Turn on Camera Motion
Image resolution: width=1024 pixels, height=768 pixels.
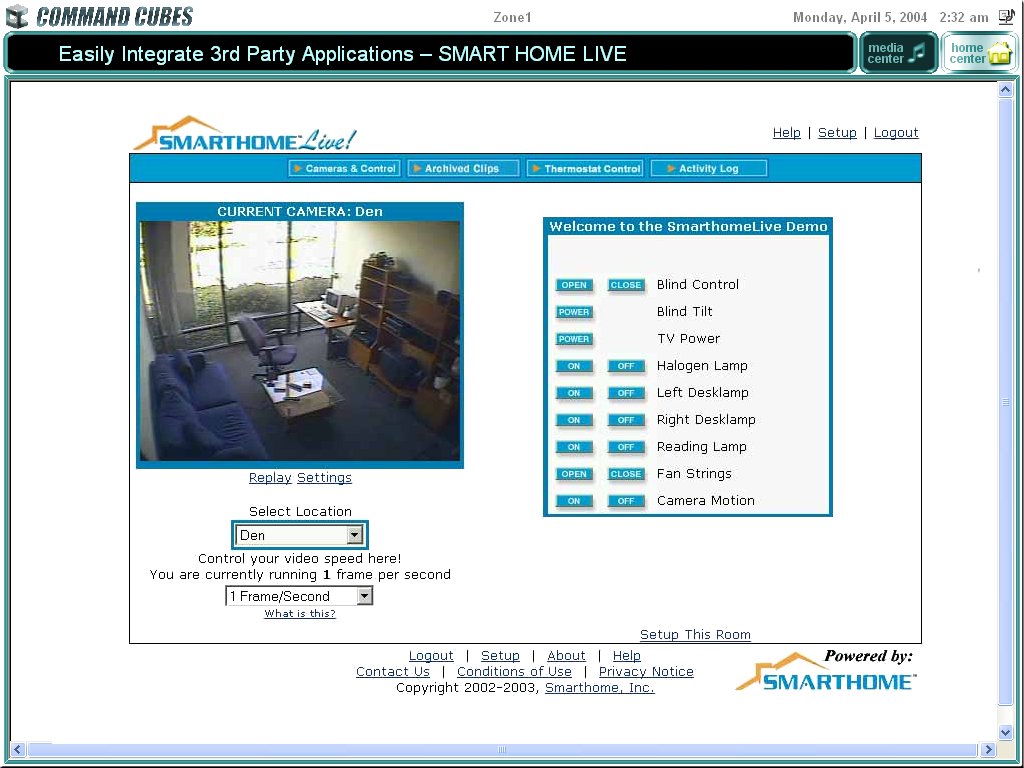click(x=574, y=501)
